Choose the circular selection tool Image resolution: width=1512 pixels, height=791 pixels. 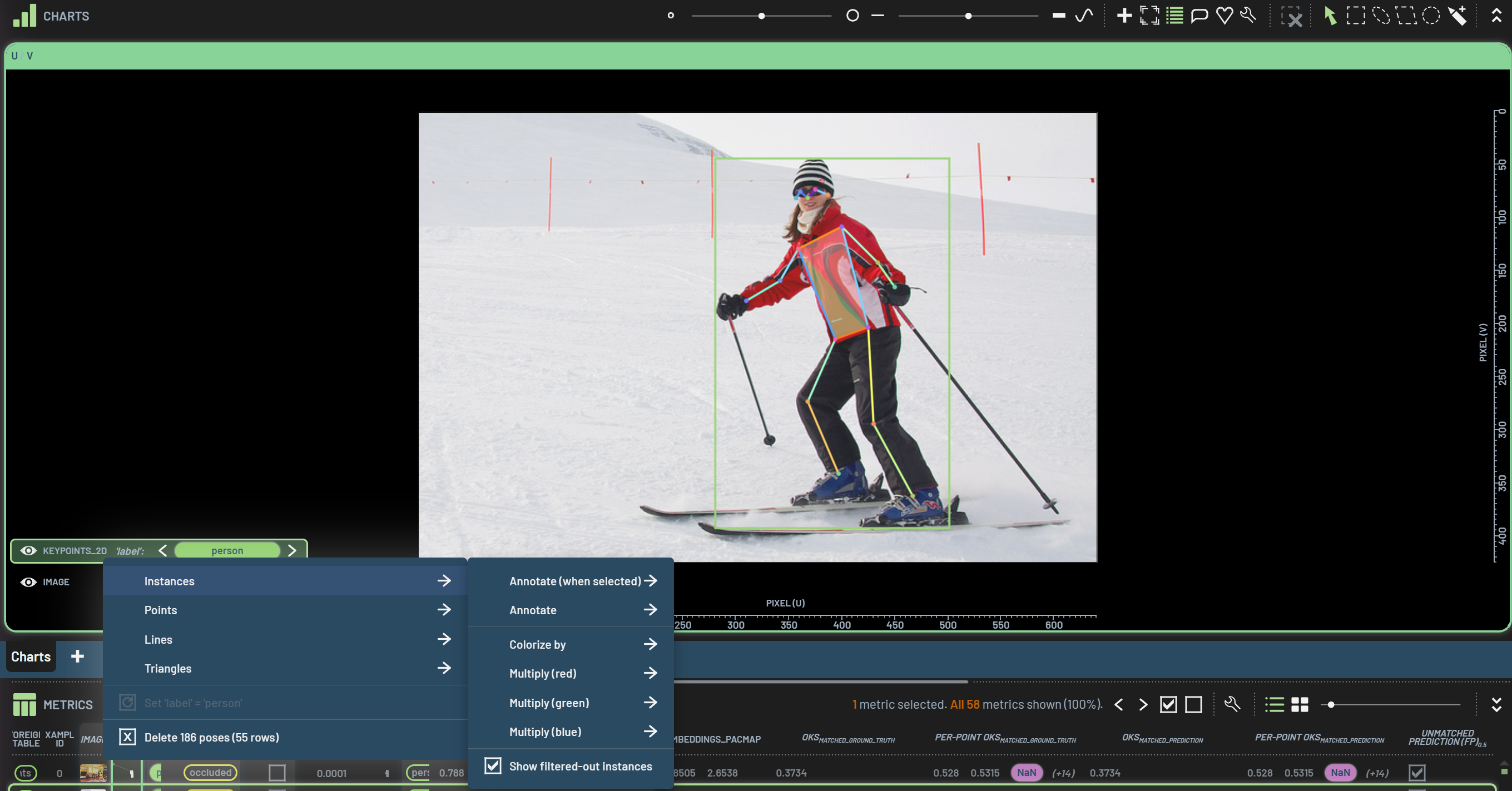(1431, 16)
